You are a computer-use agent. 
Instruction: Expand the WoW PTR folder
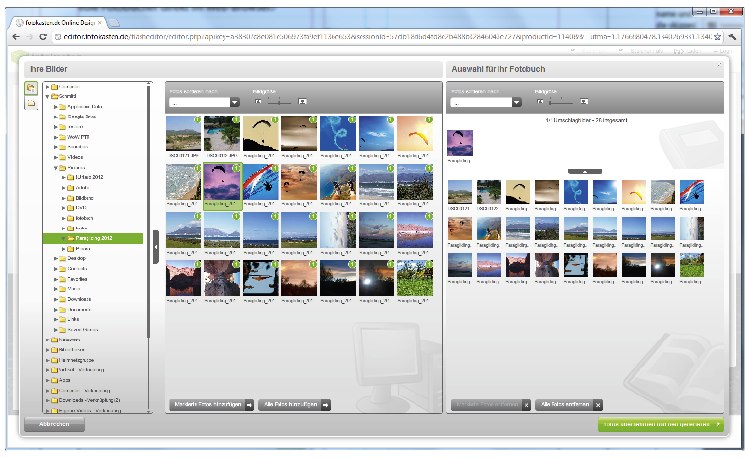(55, 137)
